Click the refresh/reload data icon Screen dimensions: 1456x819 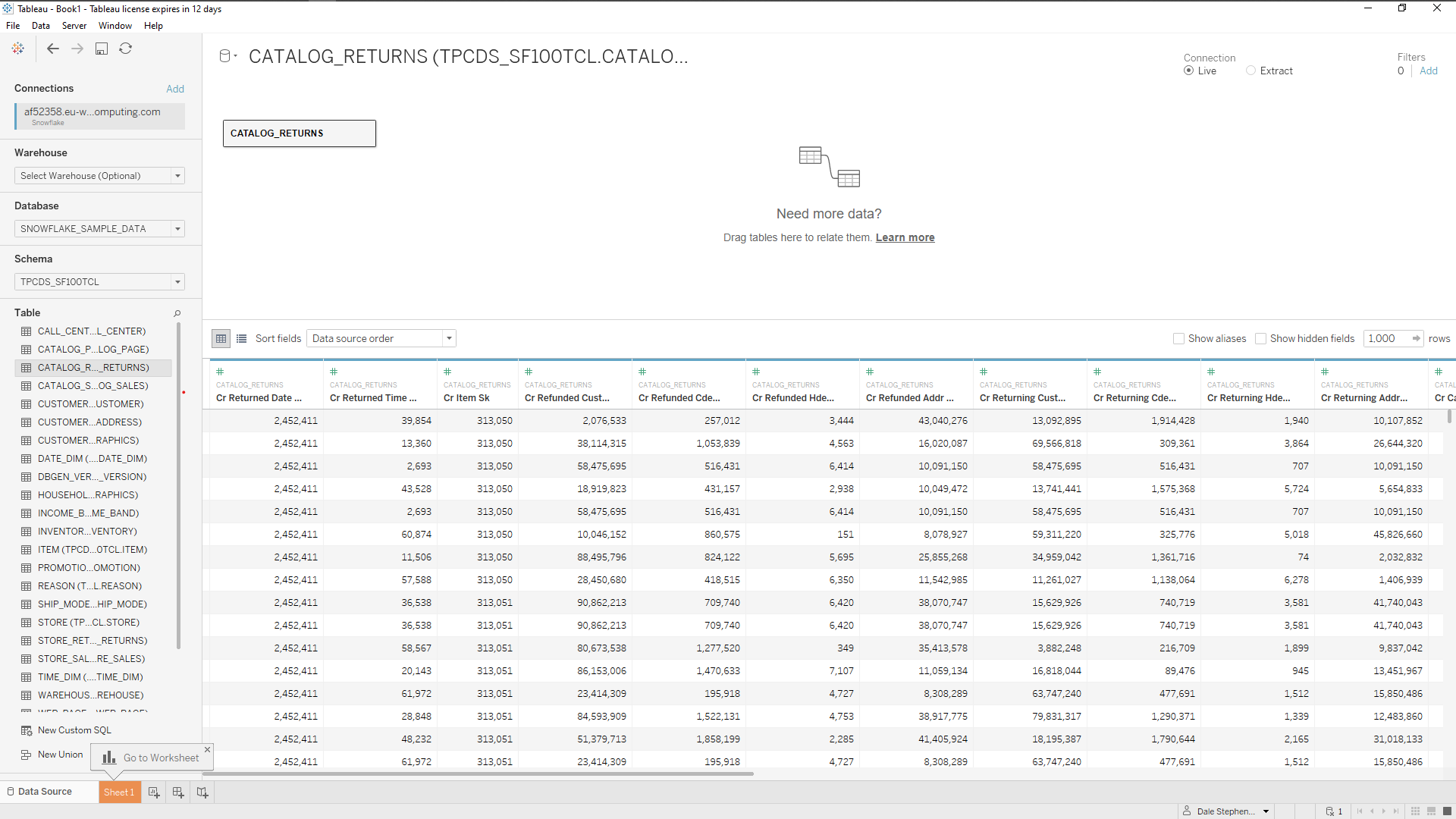pyautogui.click(x=125, y=48)
